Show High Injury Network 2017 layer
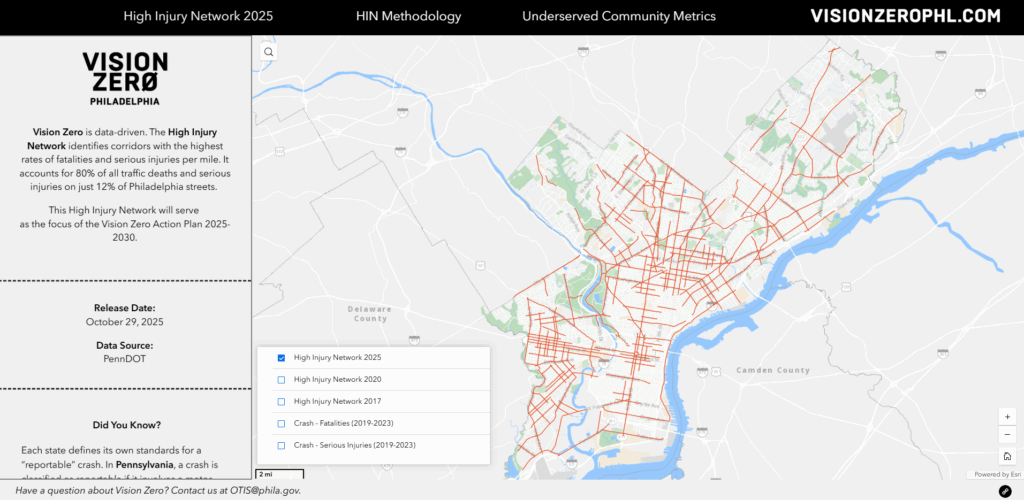1024x500 pixels. tap(281, 401)
